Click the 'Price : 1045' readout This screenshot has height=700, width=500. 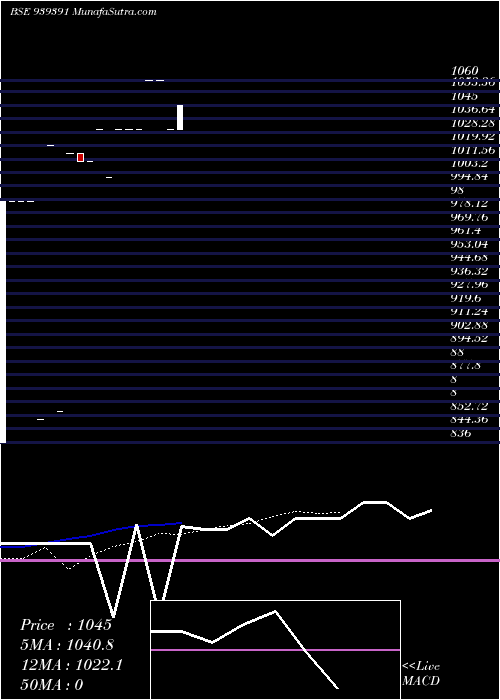[66, 625]
